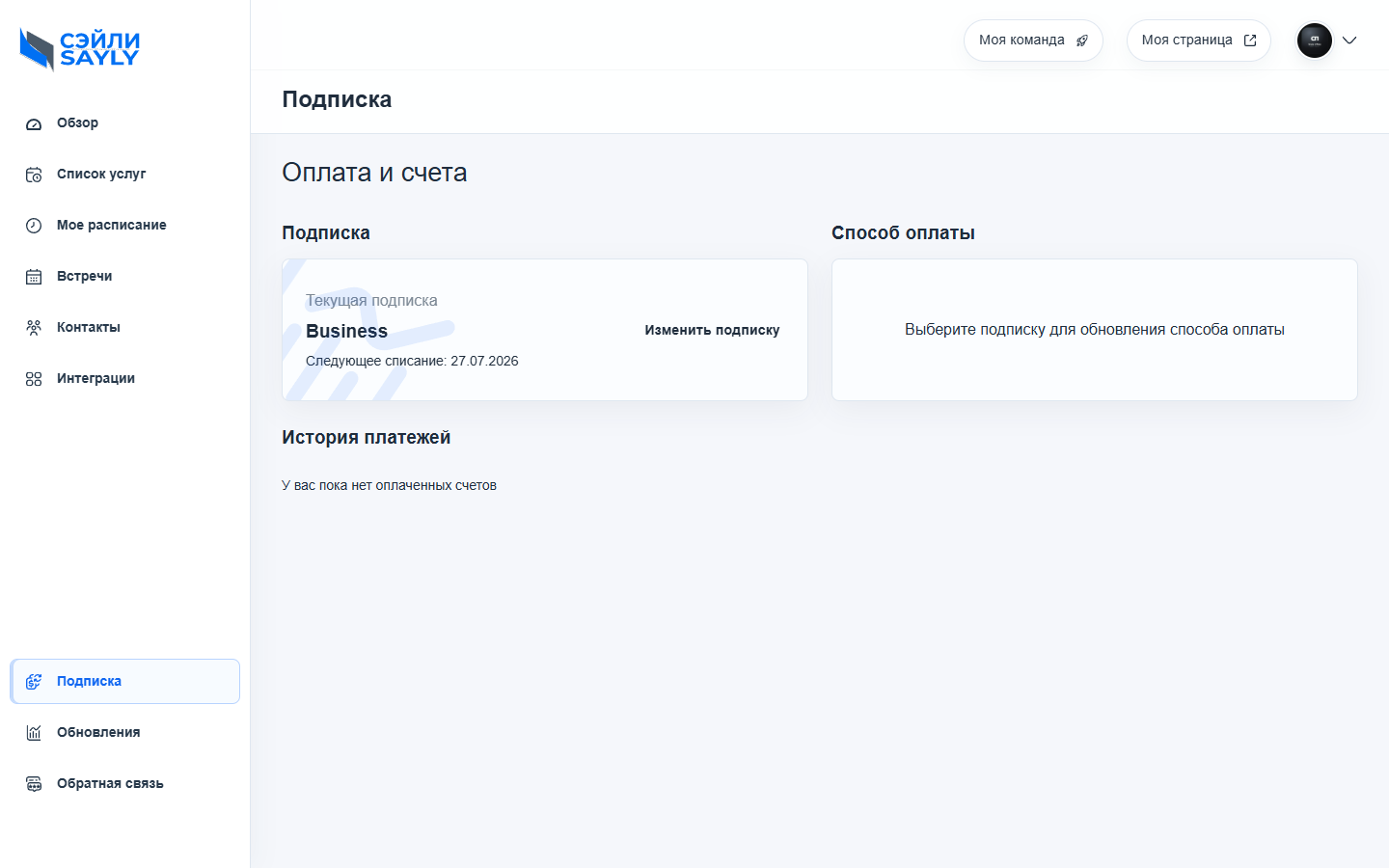Click the Sayly logo
This screenshot has width=1389, height=868.
click(80, 49)
